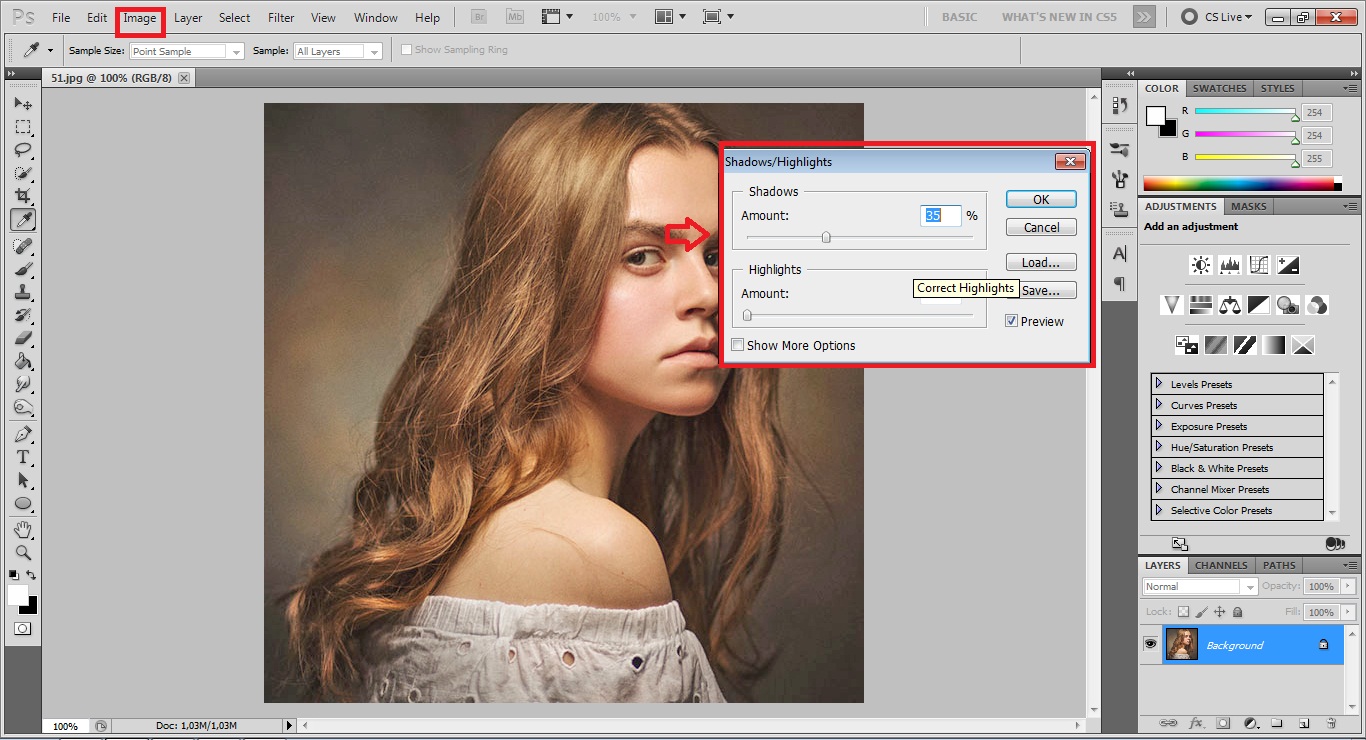Click the Shadows Amount slider handle
The image size is (1366, 740).
826,237
